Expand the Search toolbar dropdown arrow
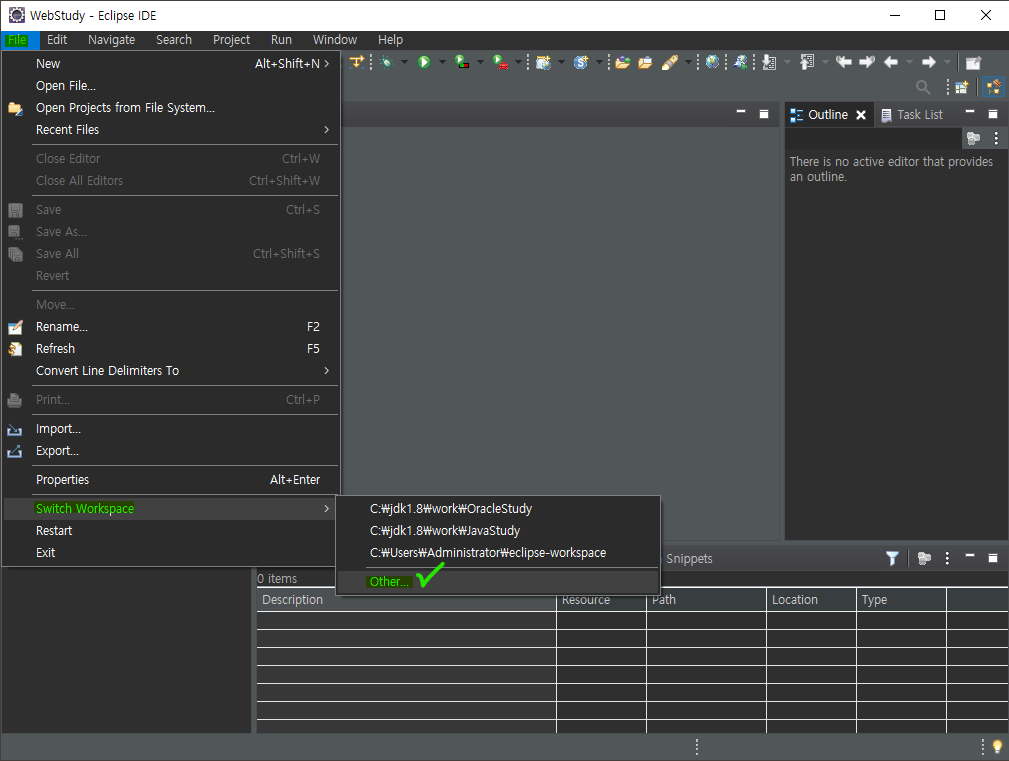Screen dimensions: 1009x761 click(688, 62)
